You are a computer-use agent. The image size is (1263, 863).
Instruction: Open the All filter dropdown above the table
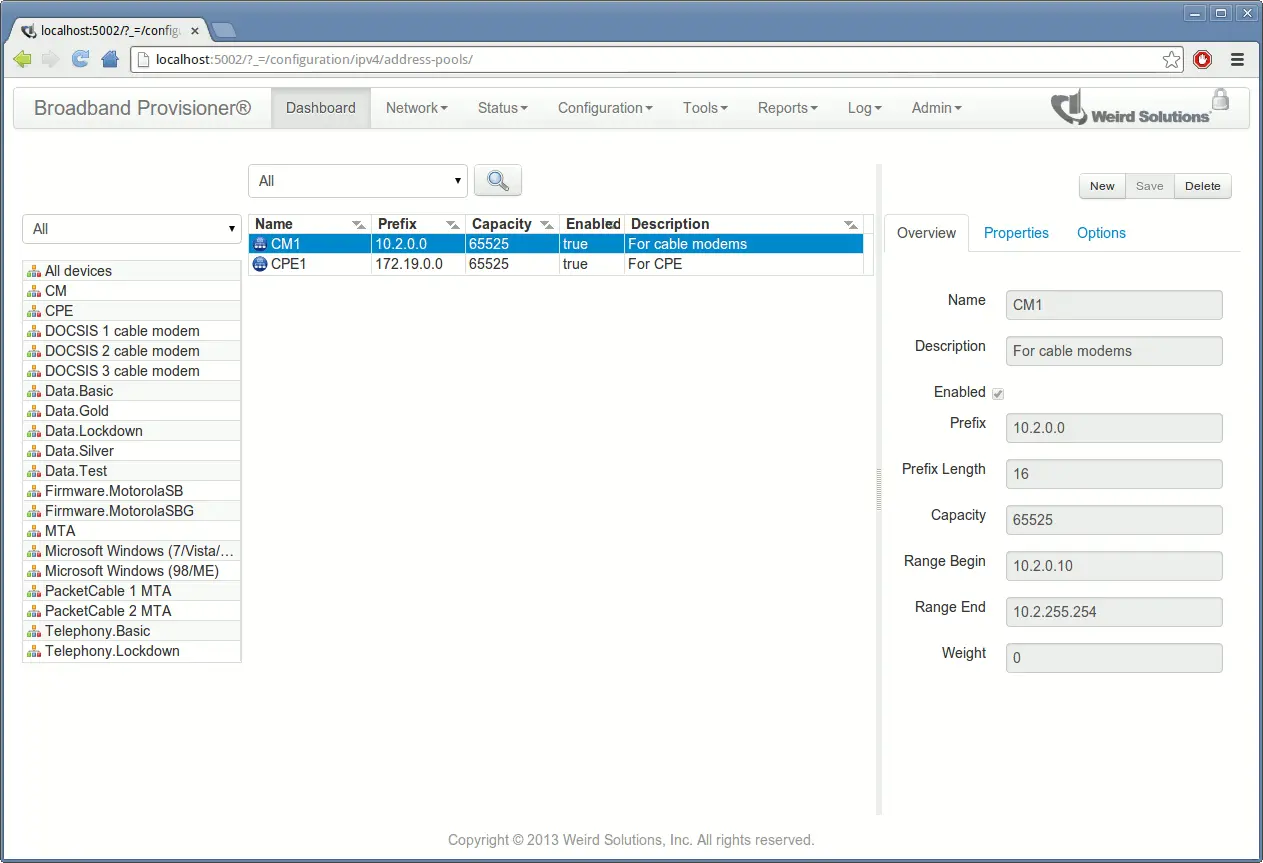(357, 181)
